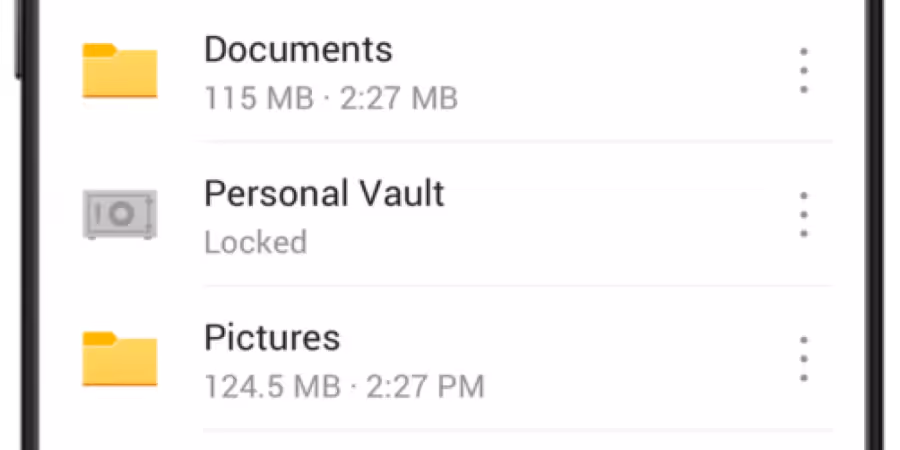900x450 pixels.
Task: Tap the dial on the vault safe icon
Action: (121, 214)
